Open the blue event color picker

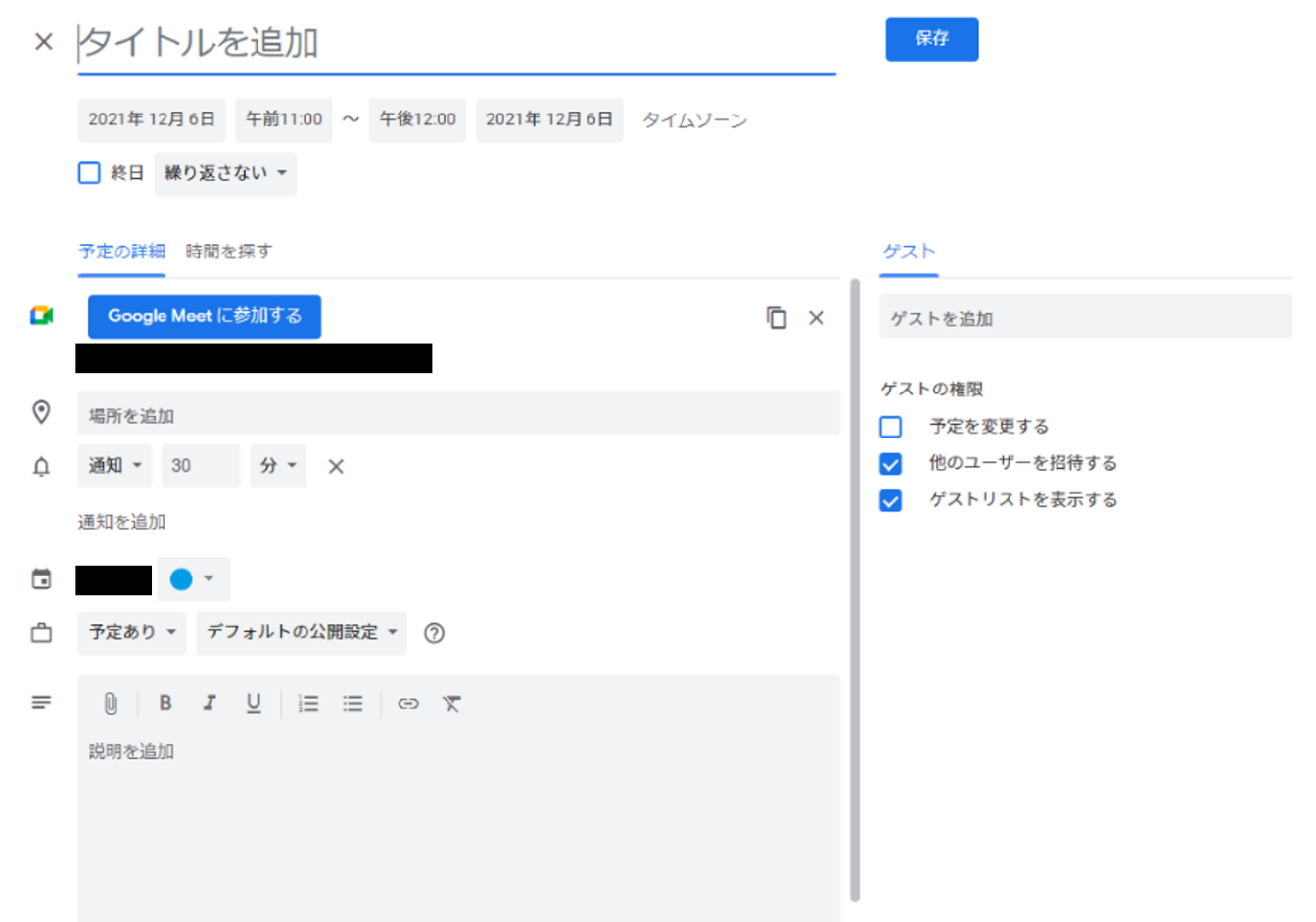point(193,579)
